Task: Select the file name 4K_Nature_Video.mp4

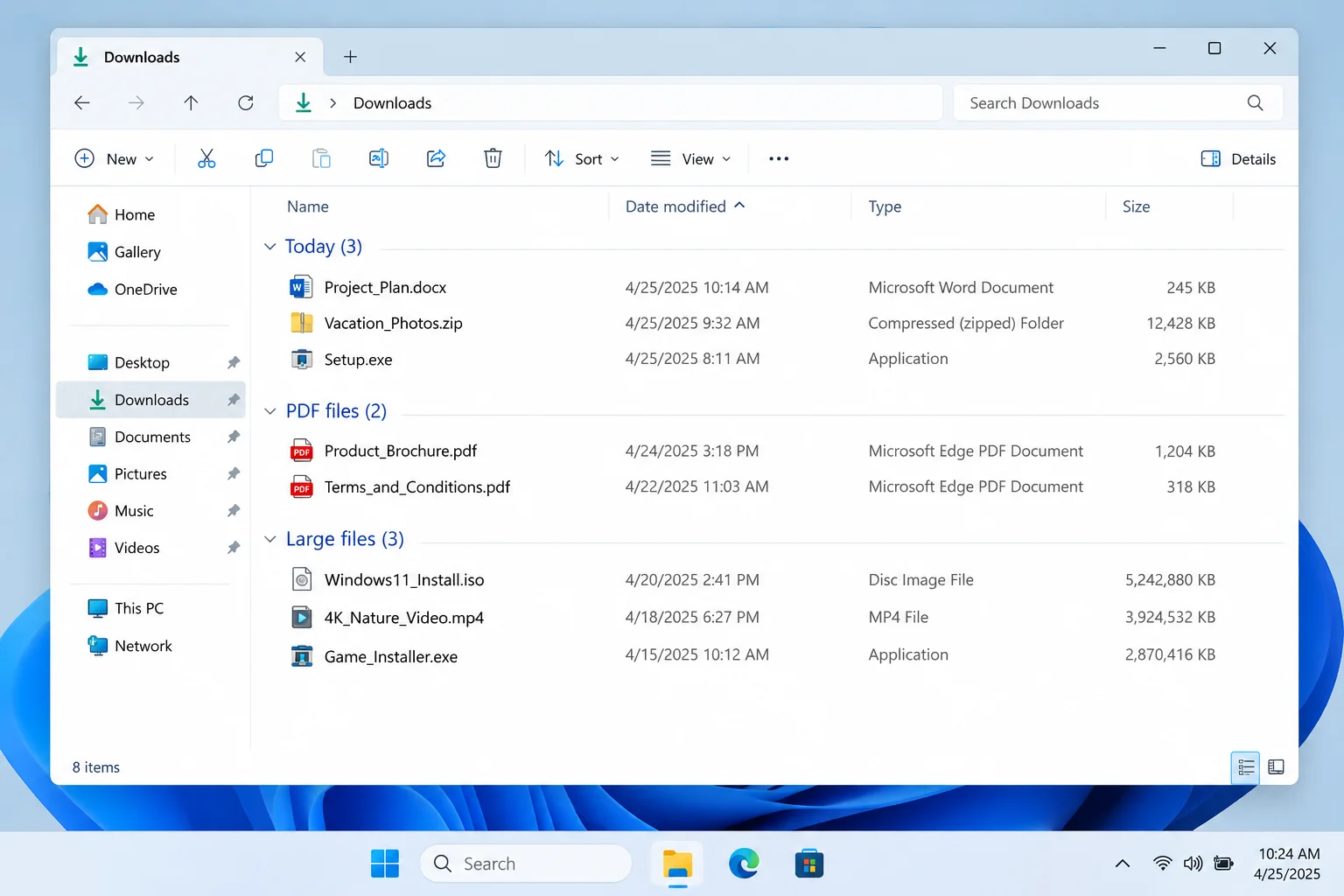Action: point(403,617)
